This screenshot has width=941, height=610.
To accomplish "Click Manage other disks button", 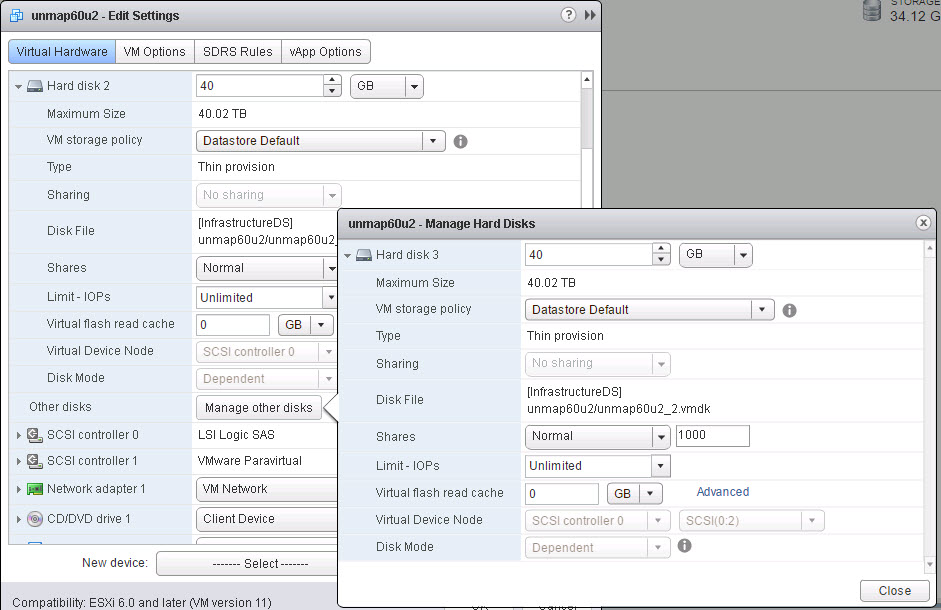I will coord(259,408).
